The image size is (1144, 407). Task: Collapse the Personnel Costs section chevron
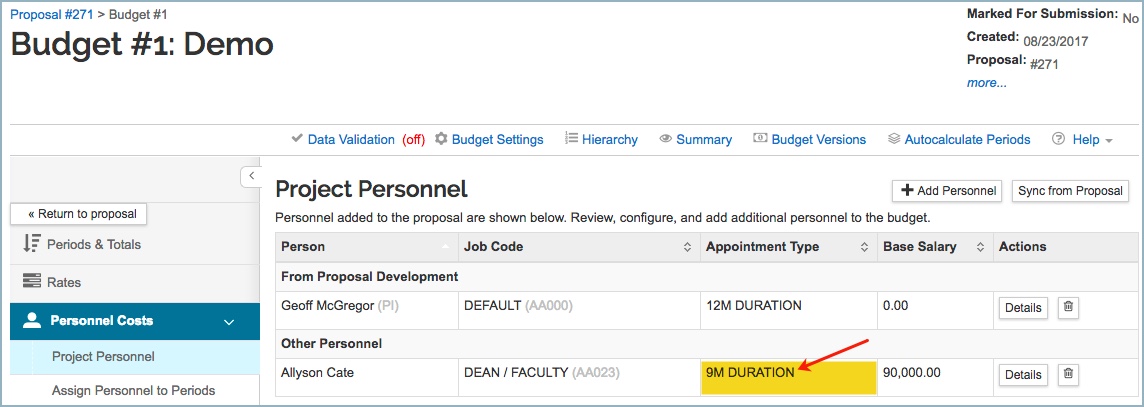(x=228, y=322)
